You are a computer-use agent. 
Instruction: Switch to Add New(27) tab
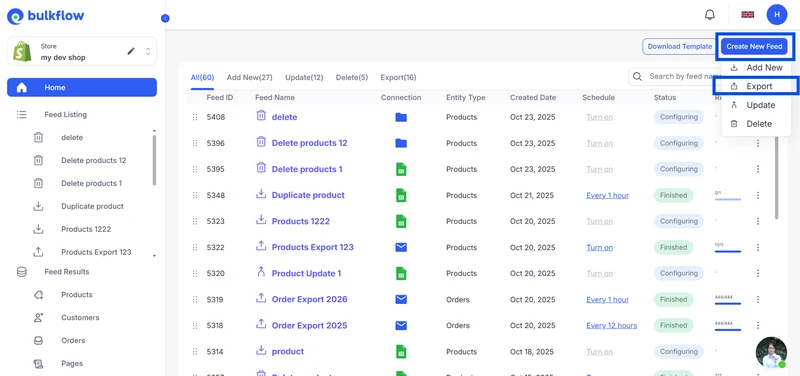pos(249,78)
